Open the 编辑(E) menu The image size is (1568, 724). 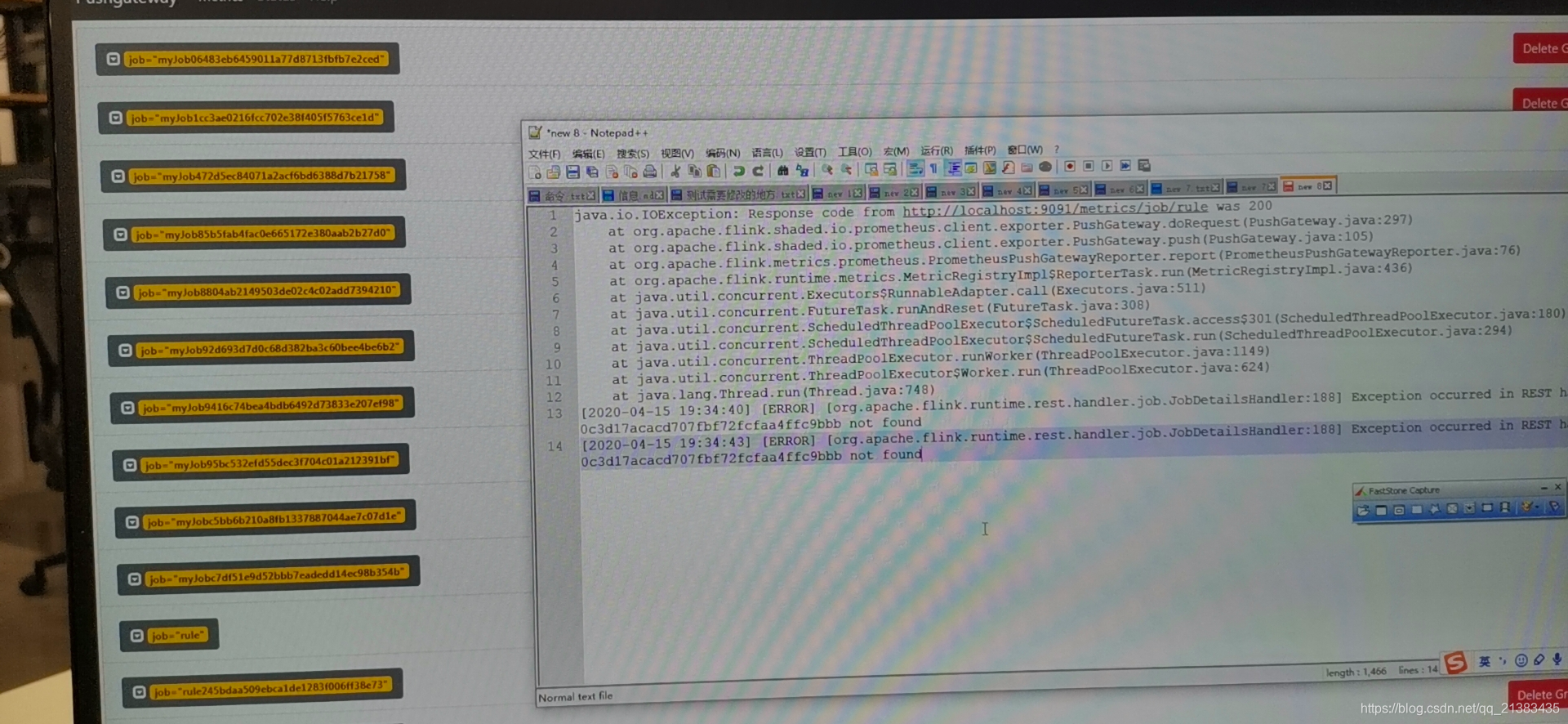coord(588,154)
